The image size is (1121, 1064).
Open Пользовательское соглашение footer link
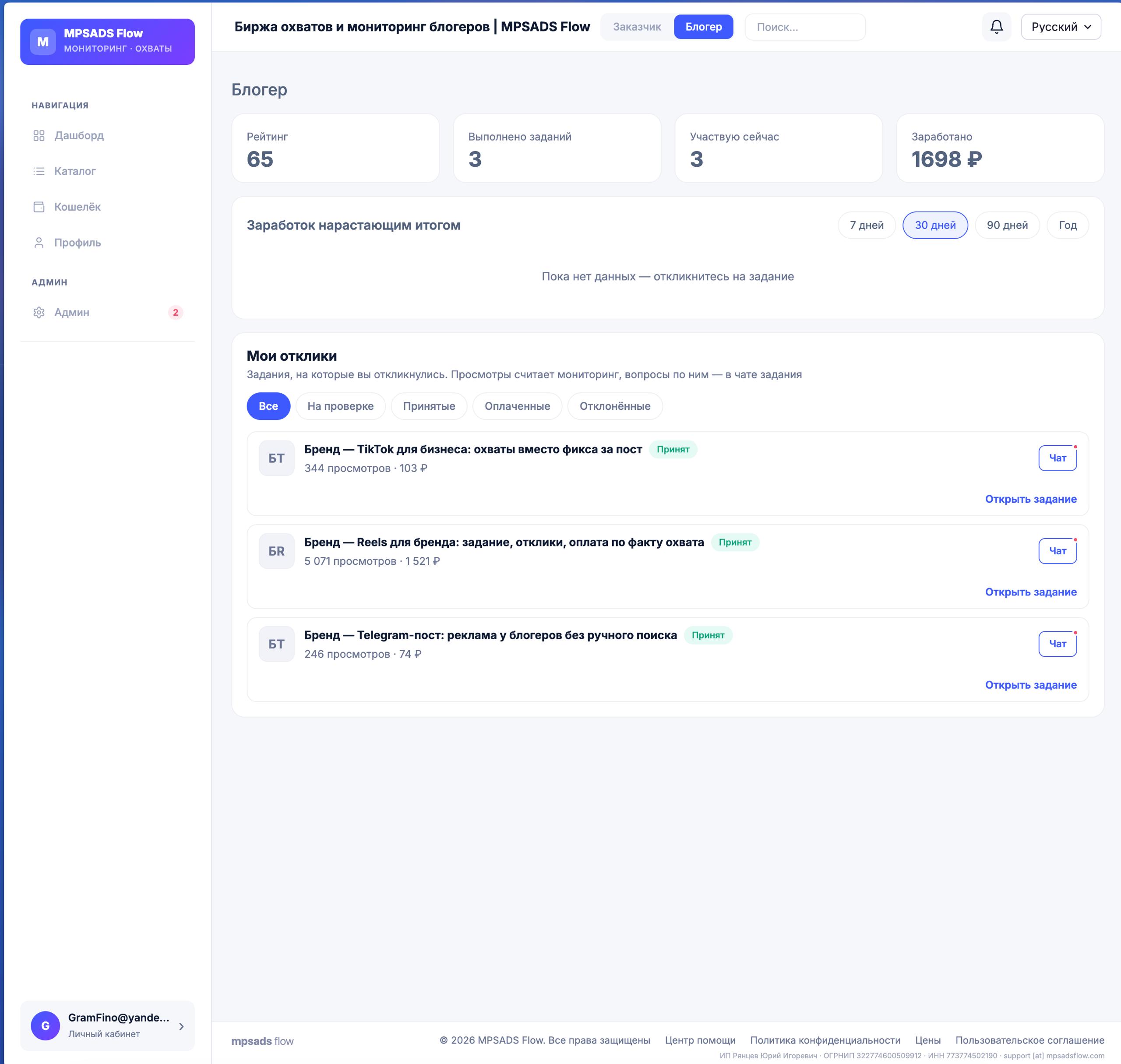[x=1029, y=1040]
